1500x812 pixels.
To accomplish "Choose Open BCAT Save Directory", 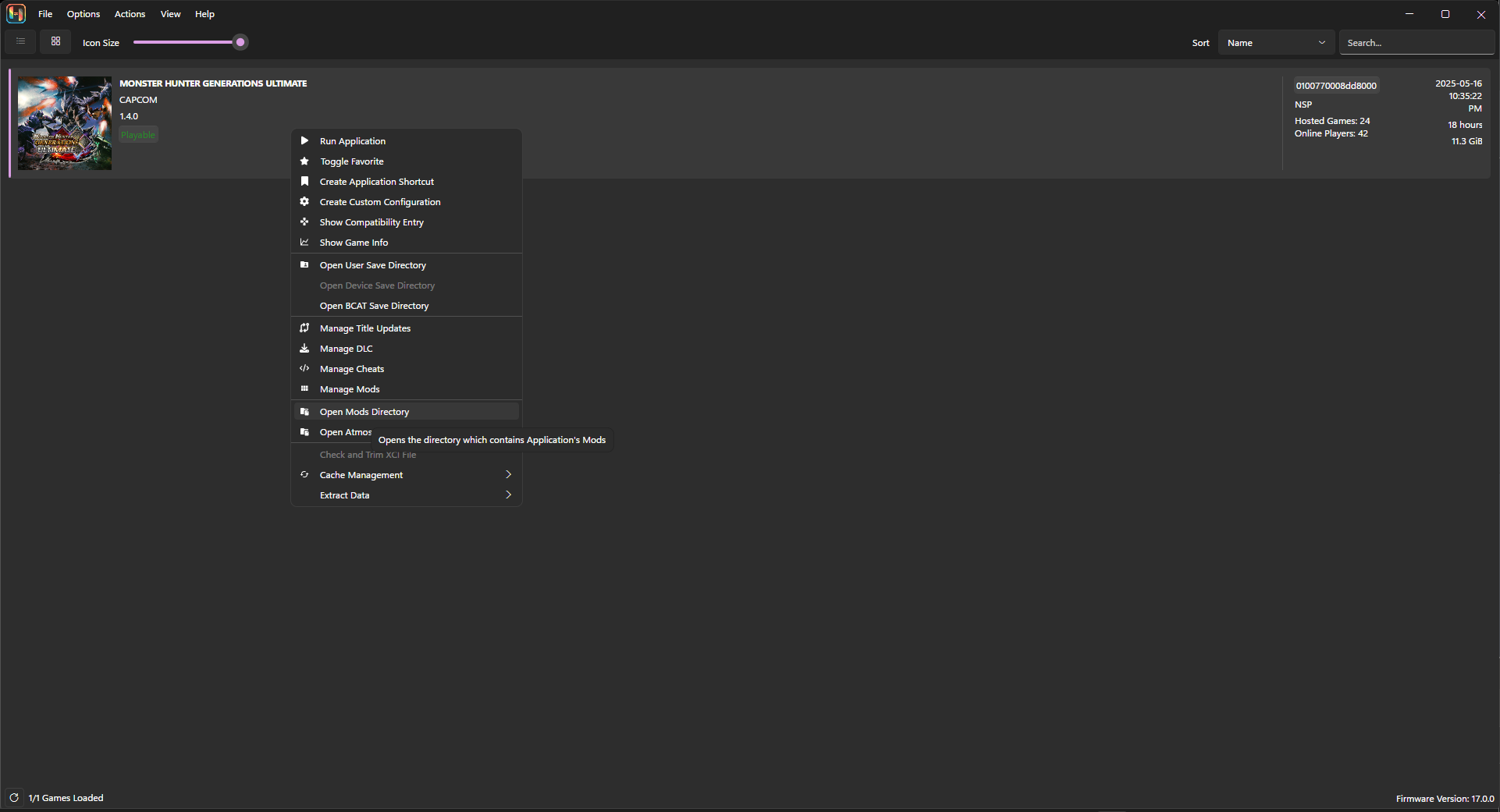I will pos(407,306).
